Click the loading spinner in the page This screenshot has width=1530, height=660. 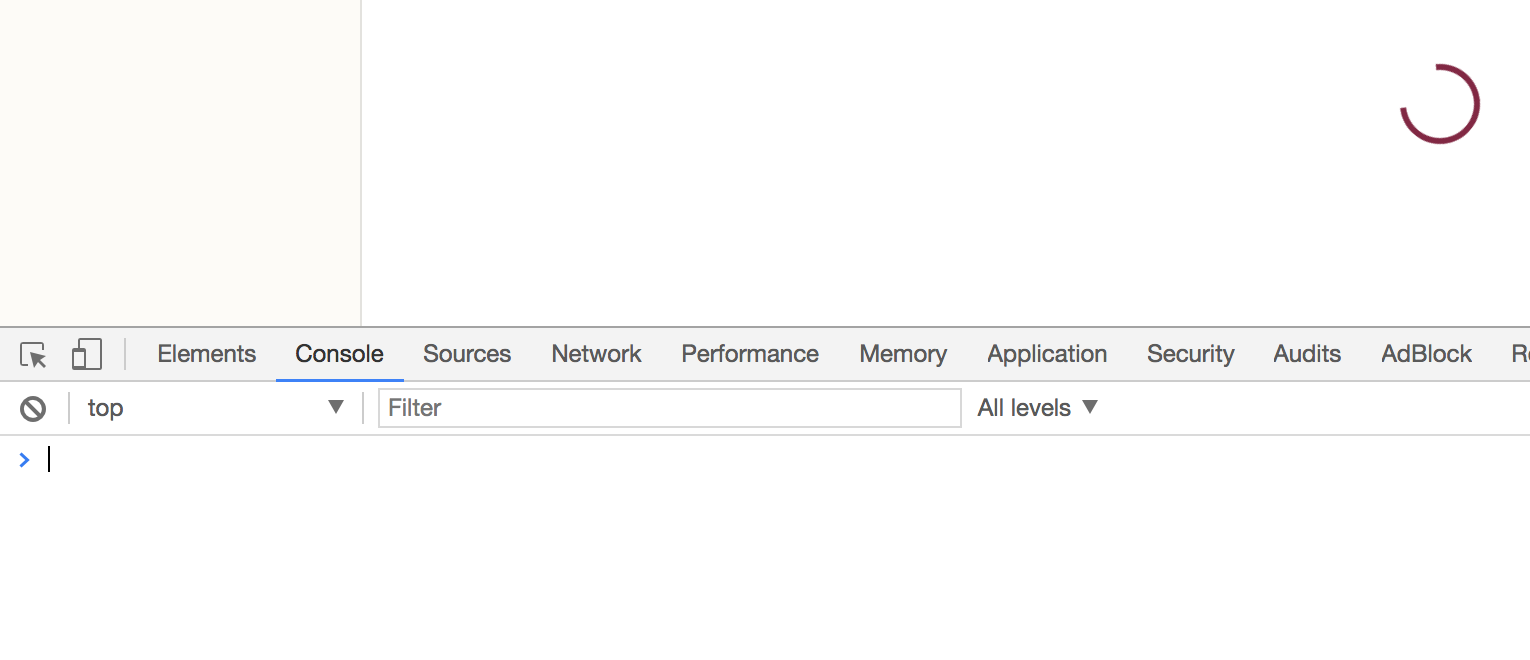(1441, 104)
